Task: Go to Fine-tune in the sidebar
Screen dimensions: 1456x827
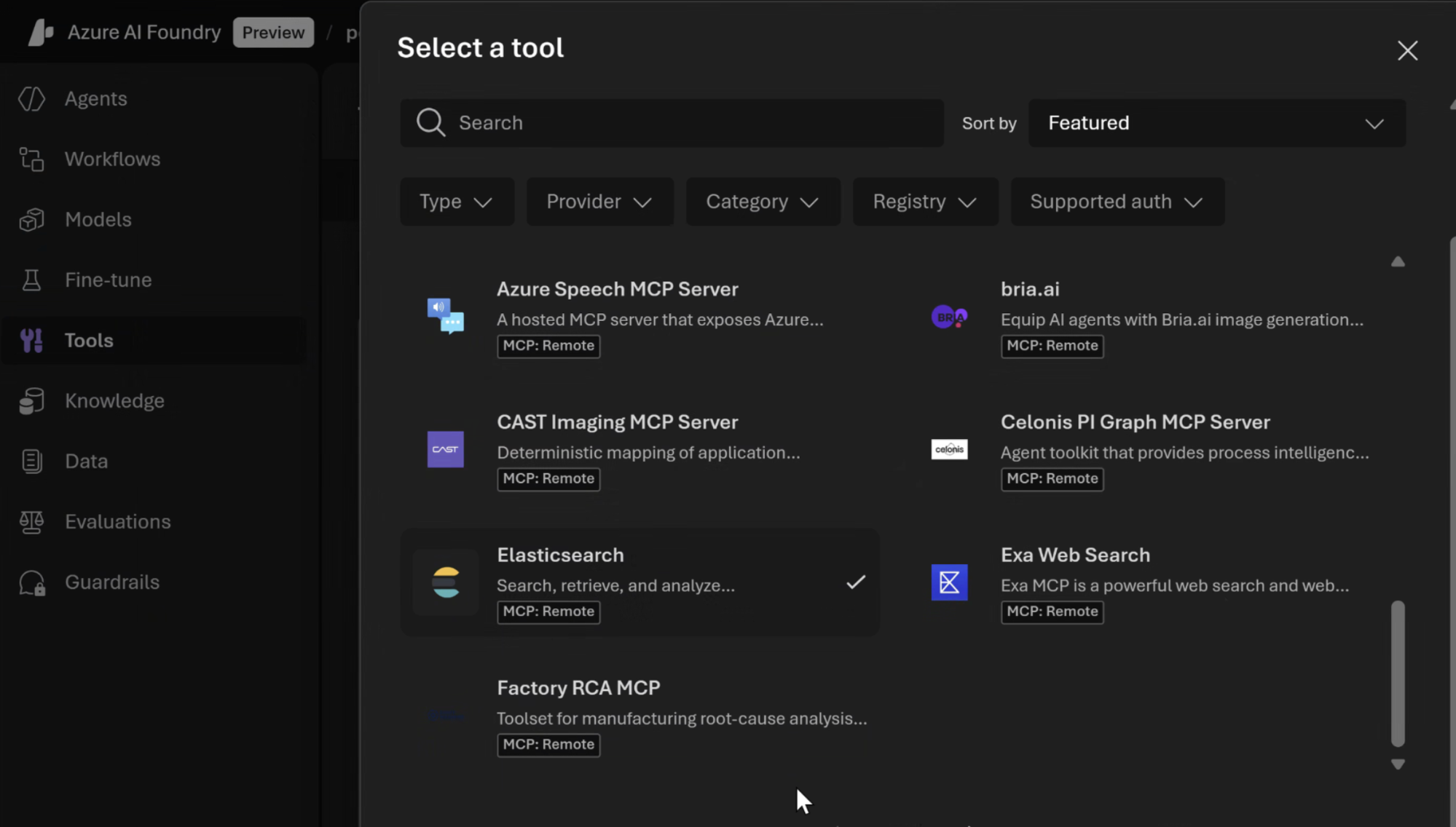Action: click(x=108, y=280)
